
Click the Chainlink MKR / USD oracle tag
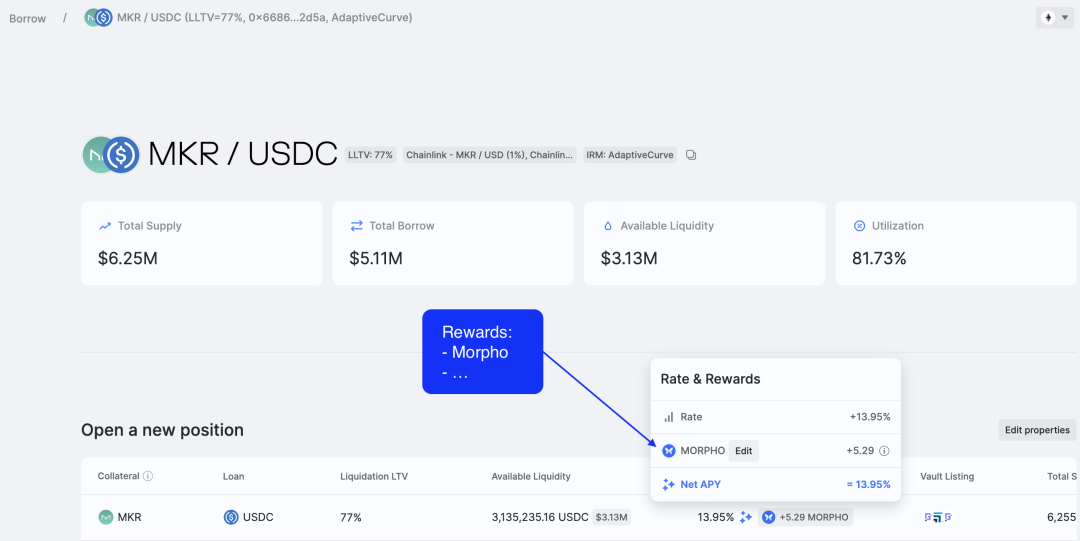[x=490, y=155]
